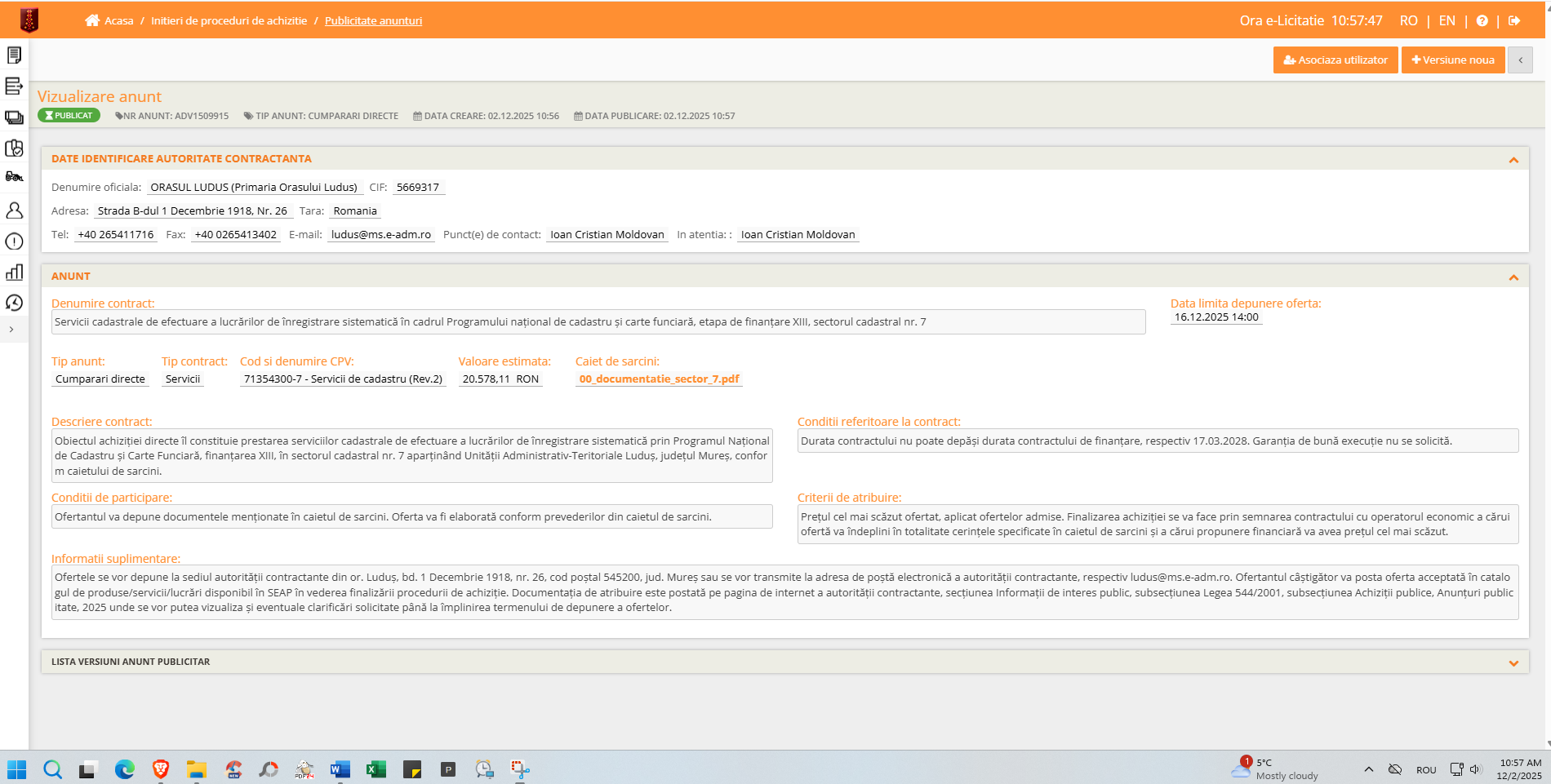Open the user profile icon in sidebar
1551x784 pixels.
point(14,210)
